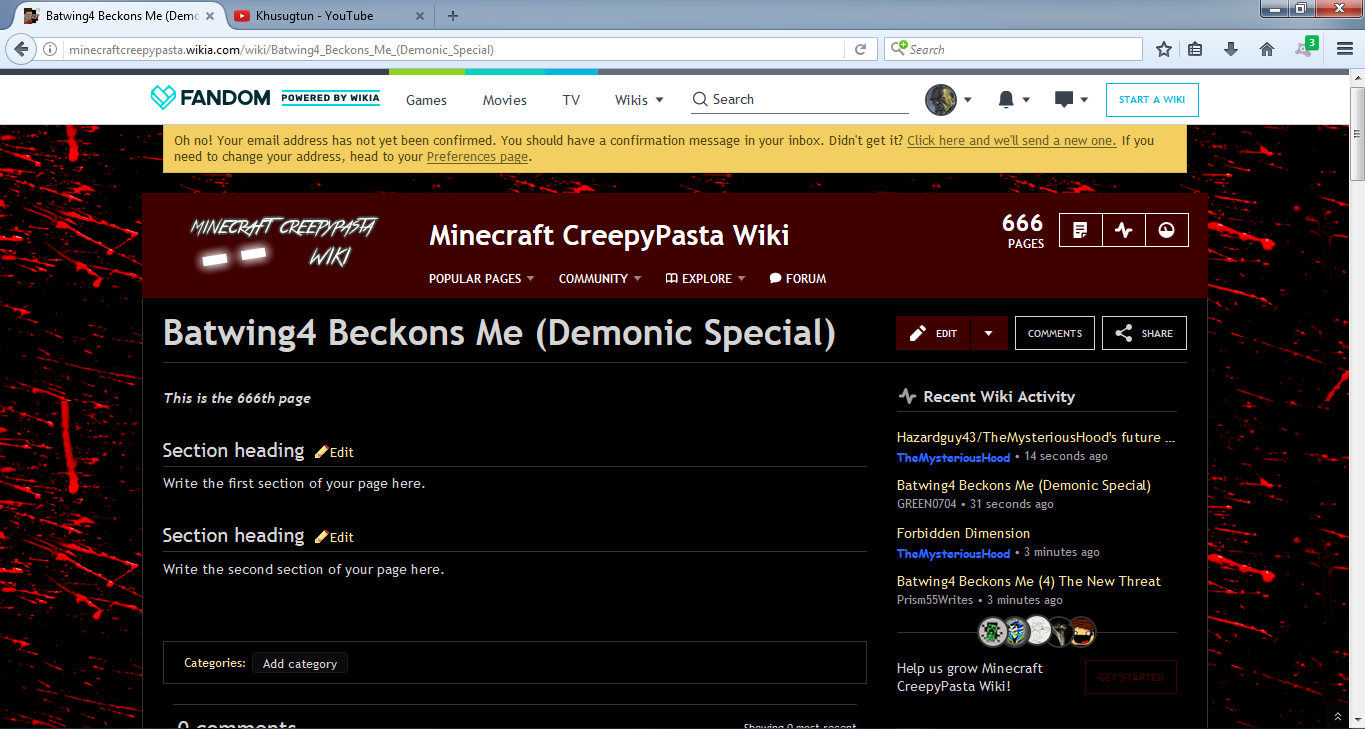Click the START A WIKI button

(x=1152, y=100)
